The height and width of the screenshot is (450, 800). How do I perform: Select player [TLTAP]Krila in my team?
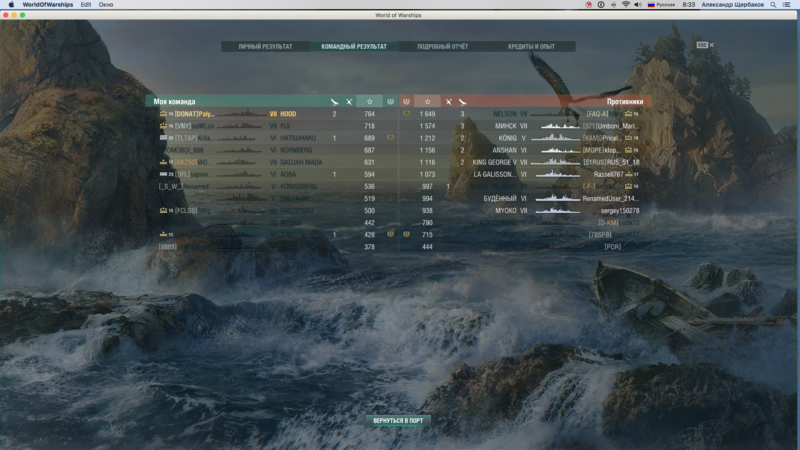(193, 138)
